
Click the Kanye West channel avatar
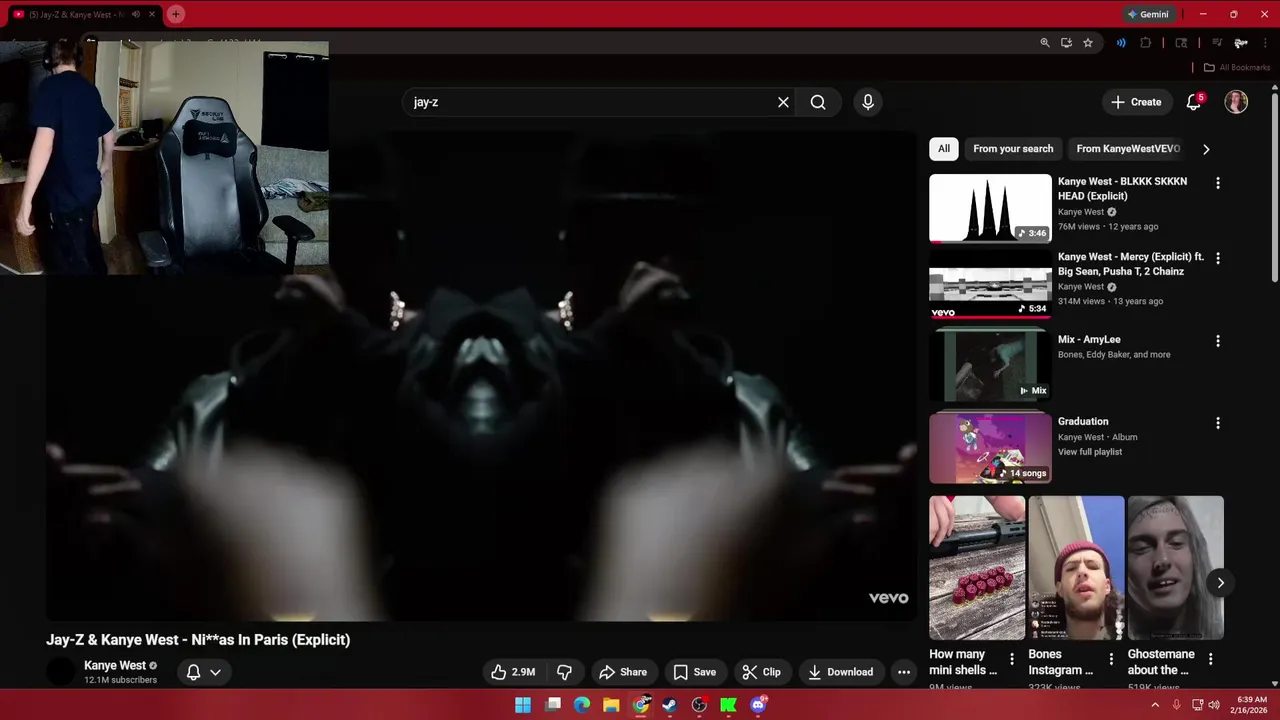point(61,672)
